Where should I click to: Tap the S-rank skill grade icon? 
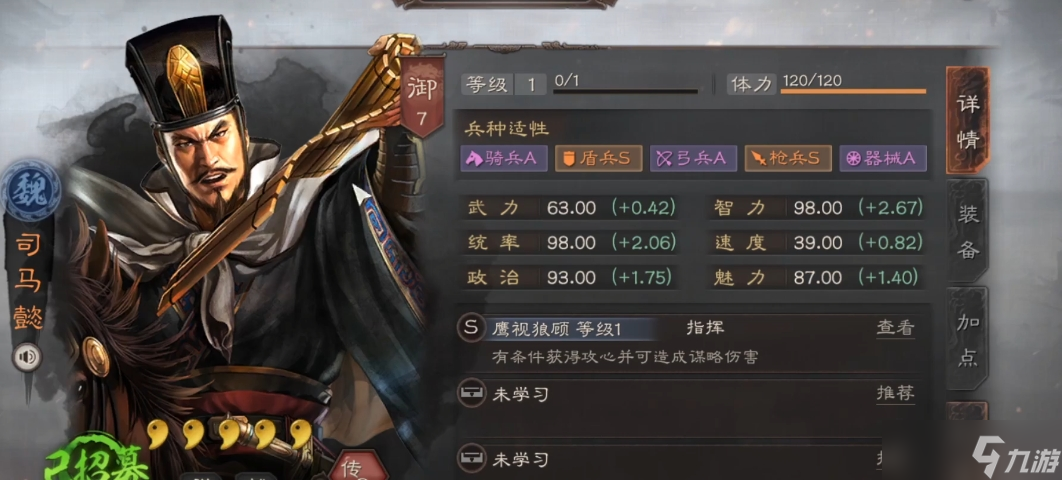(x=471, y=328)
